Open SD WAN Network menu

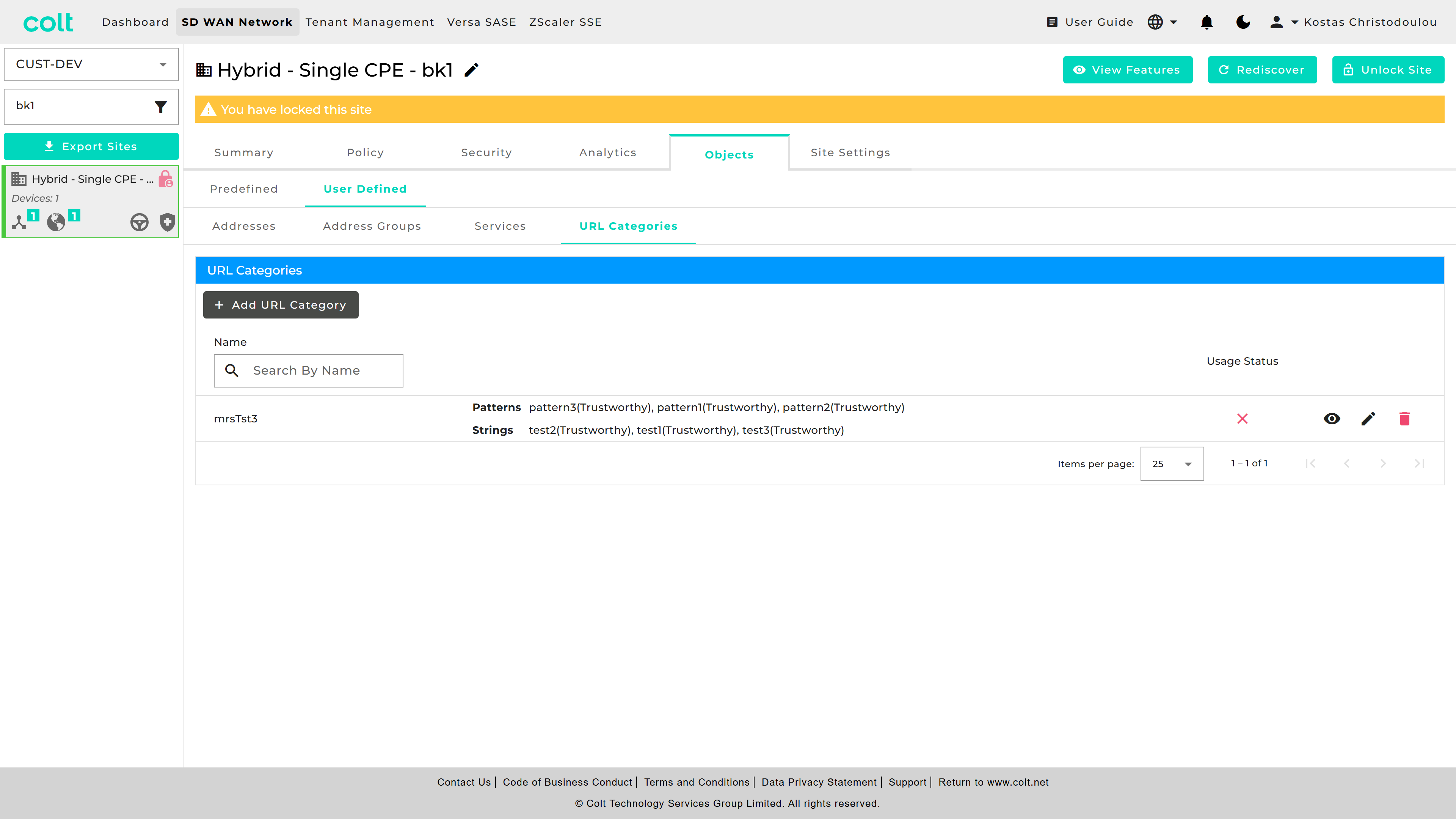point(237,22)
